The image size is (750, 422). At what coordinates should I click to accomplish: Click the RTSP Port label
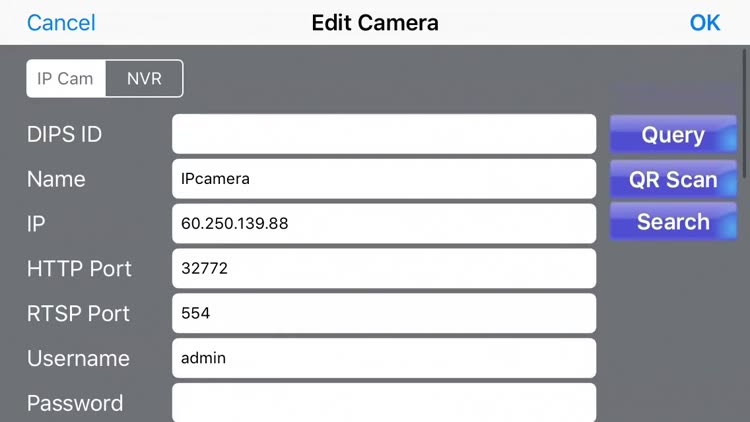[x=77, y=313]
